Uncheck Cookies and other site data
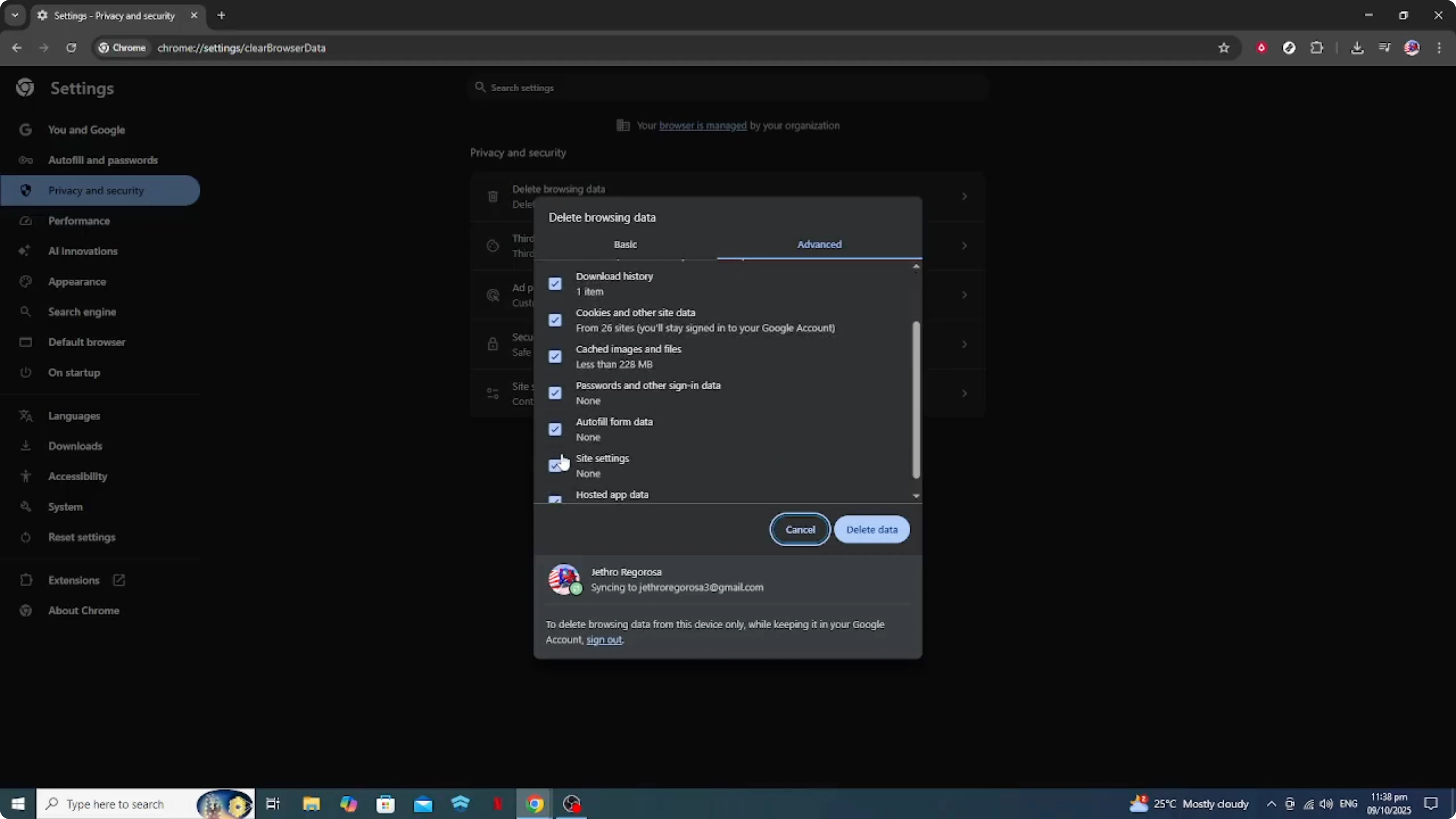Image resolution: width=1456 pixels, height=819 pixels. (555, 319)
